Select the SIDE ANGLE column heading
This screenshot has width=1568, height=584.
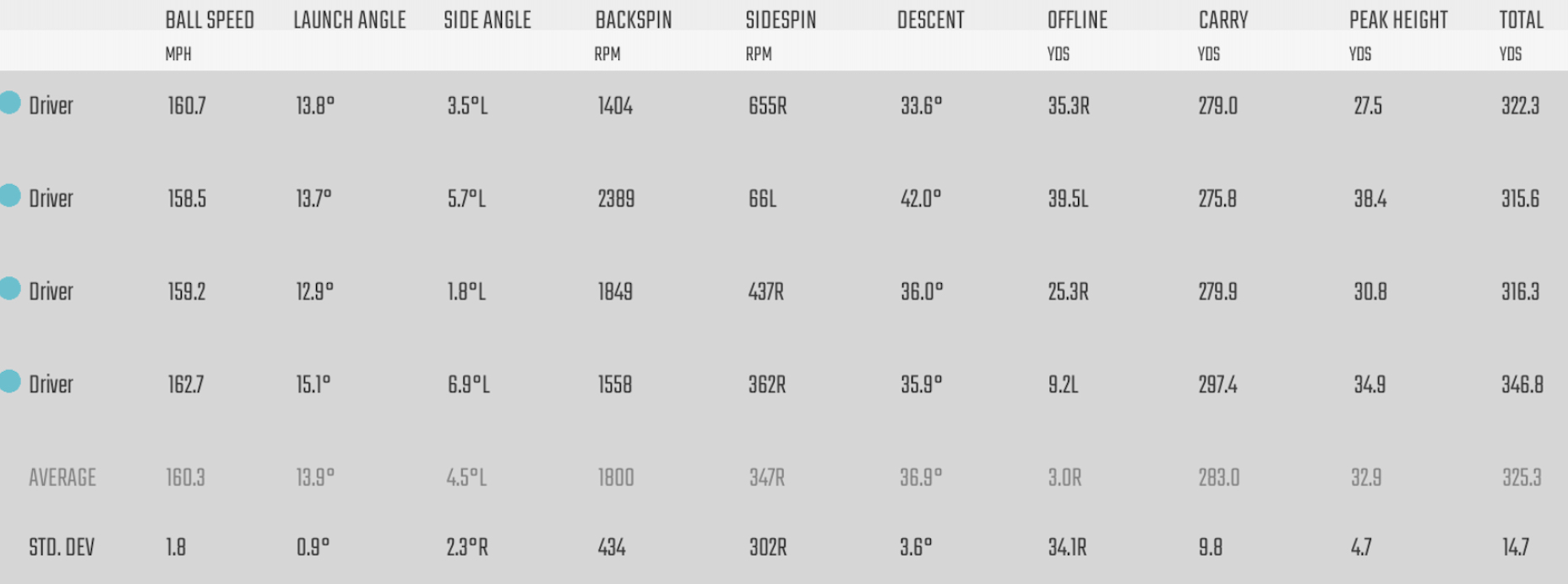point(487,20)
